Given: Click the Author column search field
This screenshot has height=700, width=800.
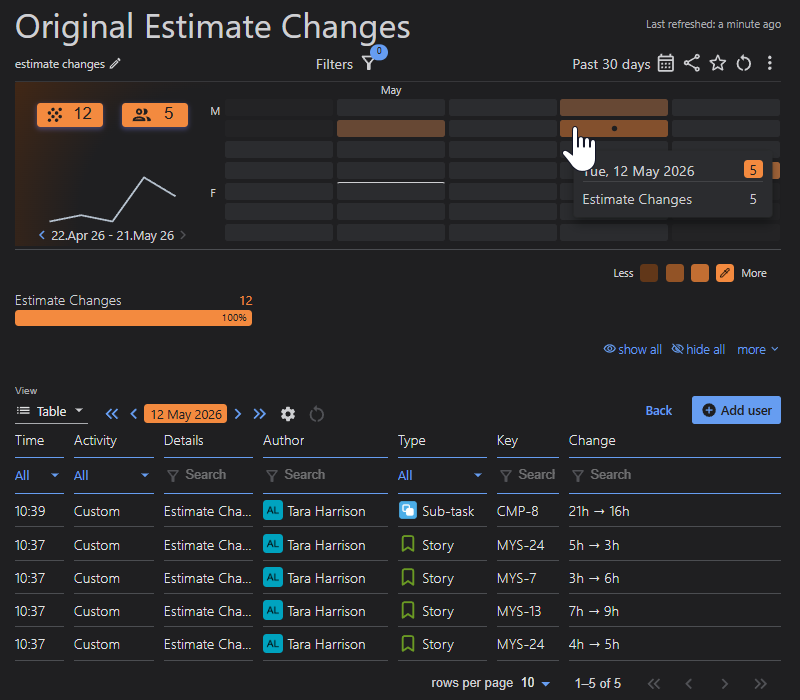Looking at the screenshot, I should pyautogui.click(x=325, y=475).
